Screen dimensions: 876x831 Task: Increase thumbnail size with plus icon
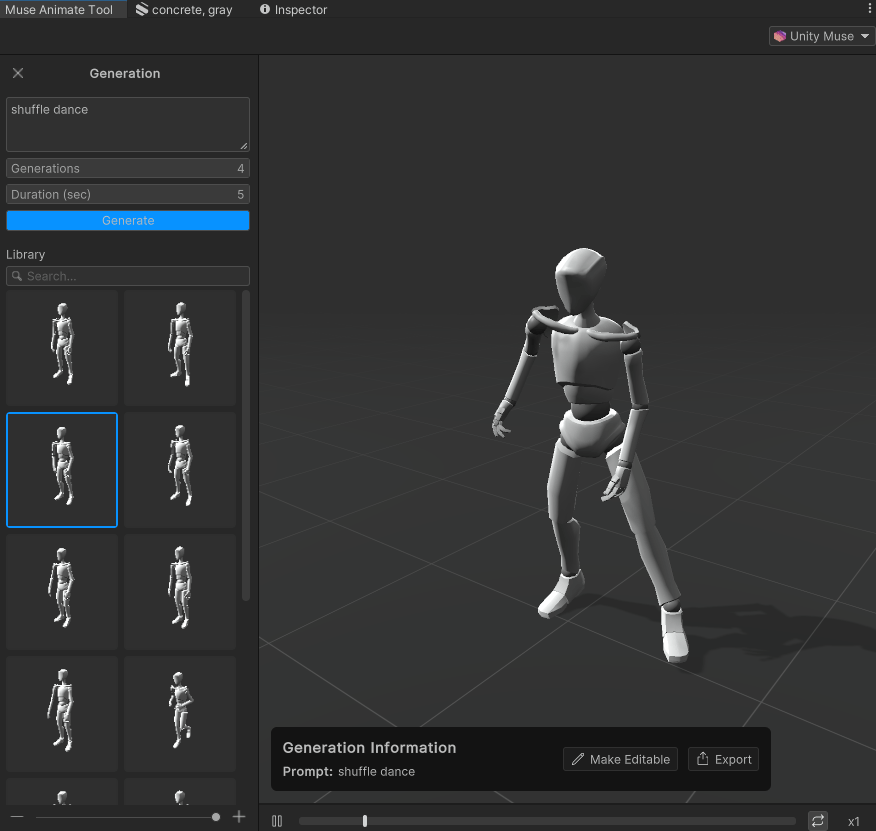coord(239,817)
